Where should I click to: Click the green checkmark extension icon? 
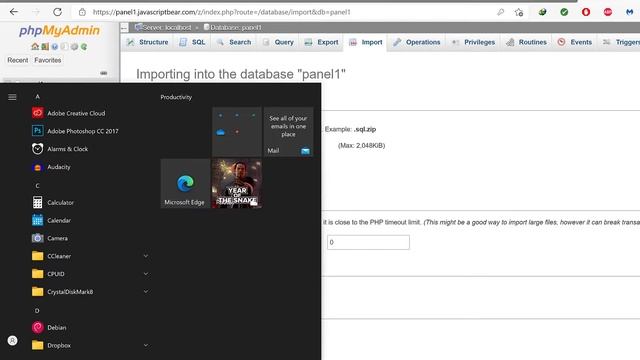click(564, 12)
